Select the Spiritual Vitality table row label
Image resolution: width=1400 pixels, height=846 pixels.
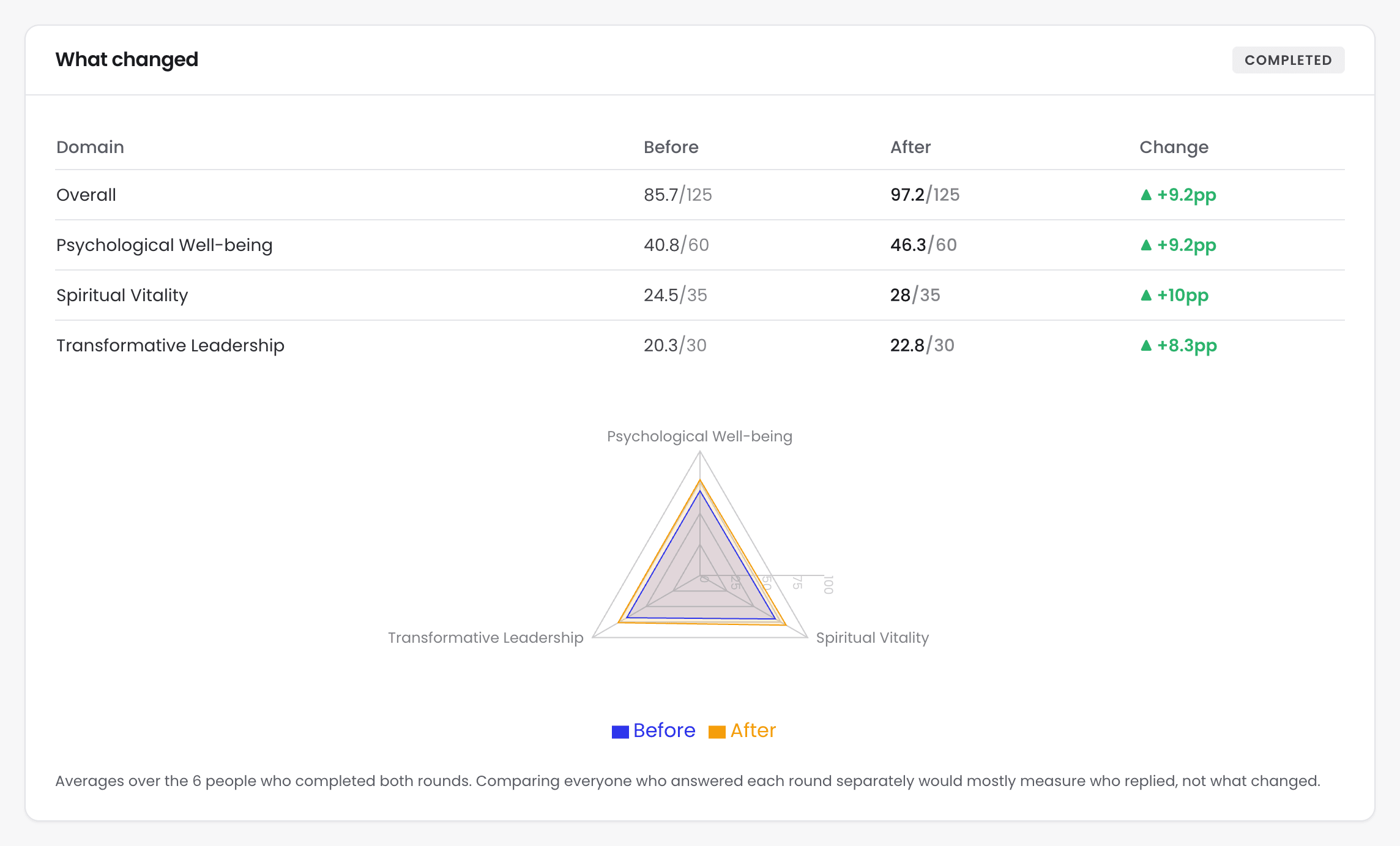click(x=122, y=295)
